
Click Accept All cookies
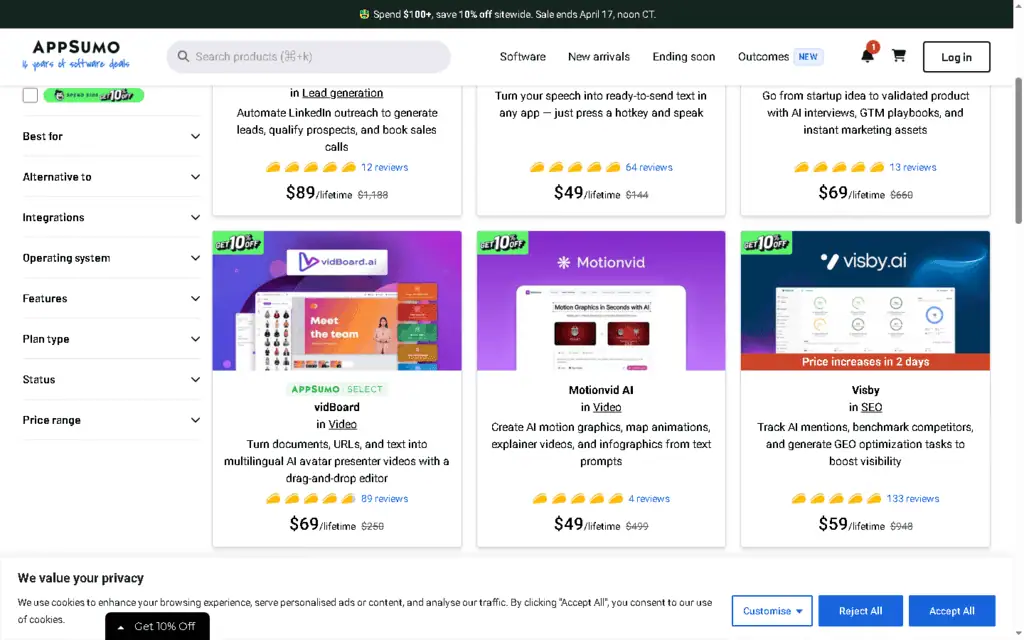(952, 611)
